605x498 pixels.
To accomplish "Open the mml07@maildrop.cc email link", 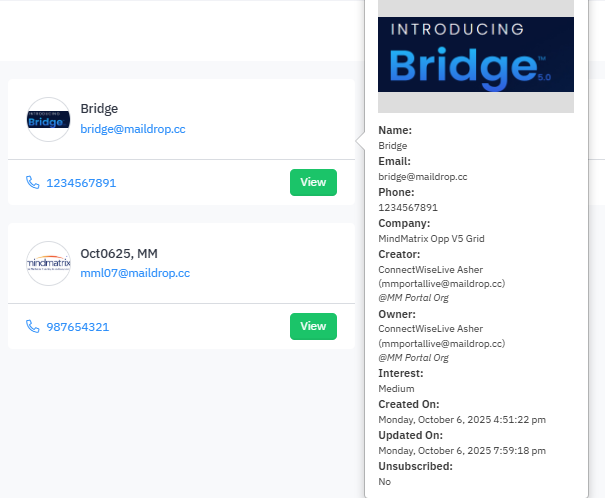I will click(135, 273).
